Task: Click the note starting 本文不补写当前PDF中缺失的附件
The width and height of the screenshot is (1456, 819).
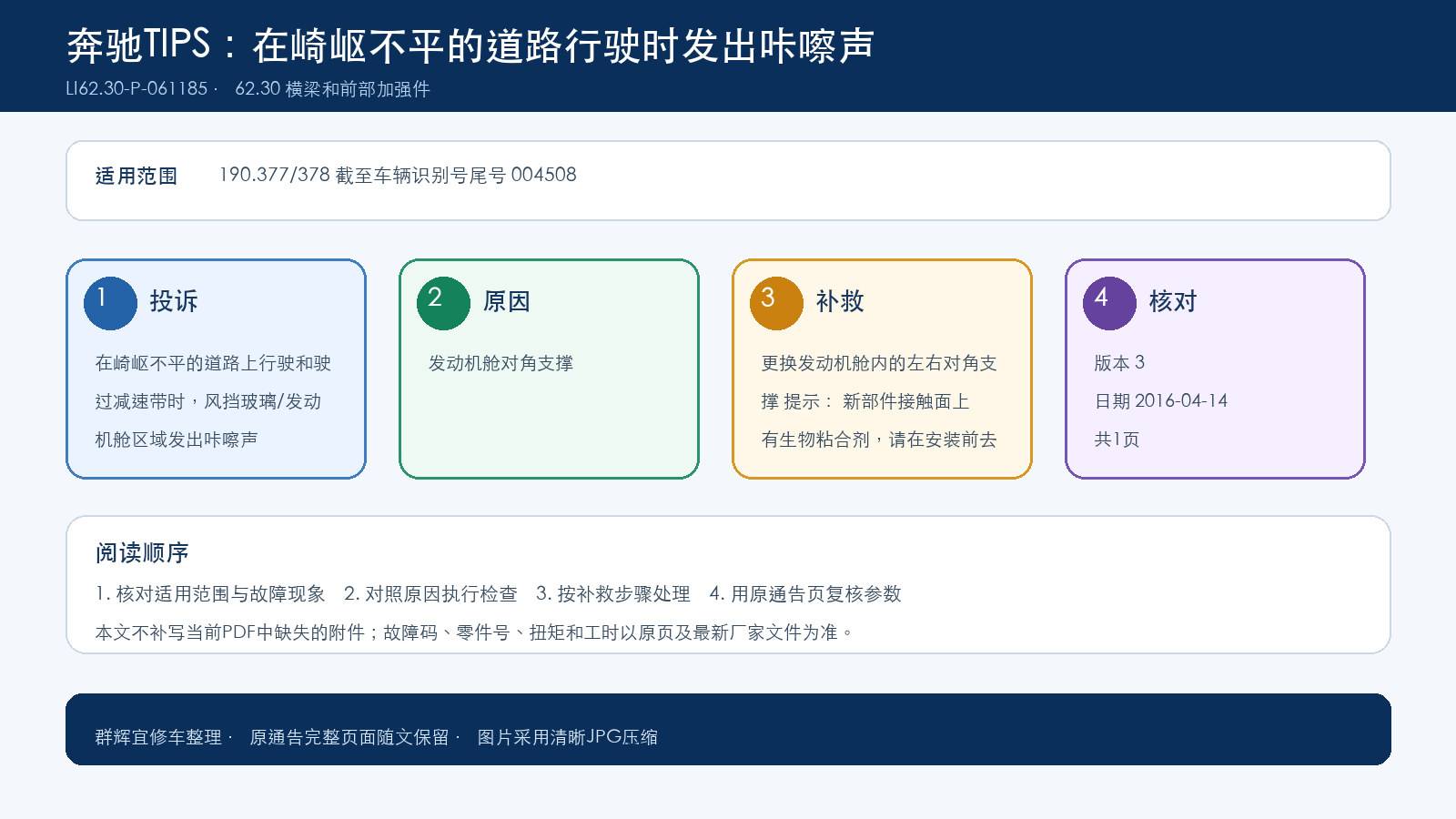Action: pos(474,632)
